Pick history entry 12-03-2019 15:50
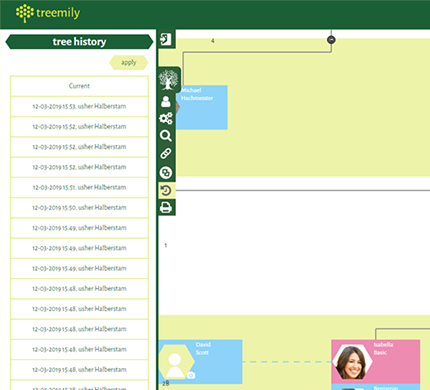Image resolution: width=430 pixels, height=390 pixels. click(79, 208)
